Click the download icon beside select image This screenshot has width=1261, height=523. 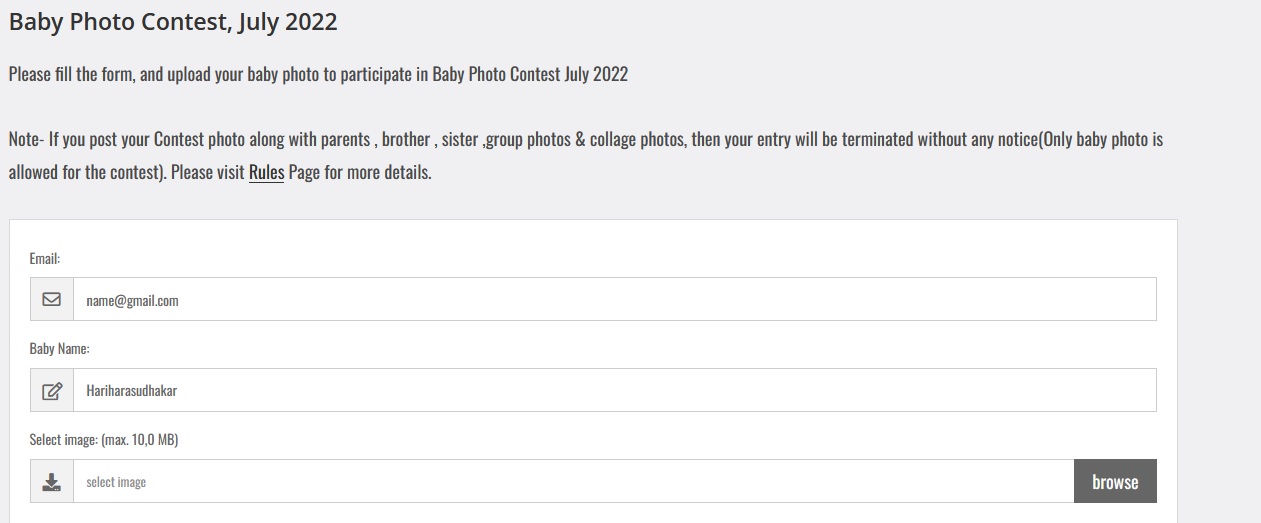click(52, 482)
